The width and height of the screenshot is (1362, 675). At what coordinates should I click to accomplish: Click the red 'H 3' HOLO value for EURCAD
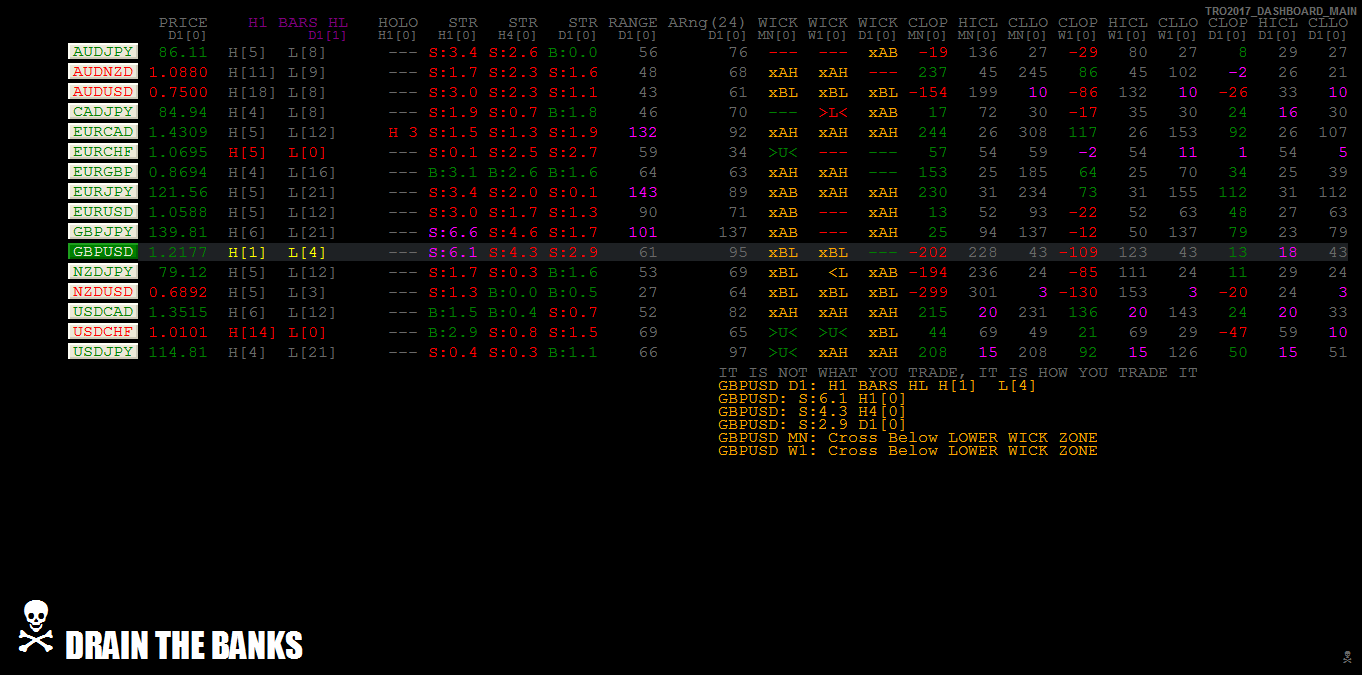tap(403, 132)
